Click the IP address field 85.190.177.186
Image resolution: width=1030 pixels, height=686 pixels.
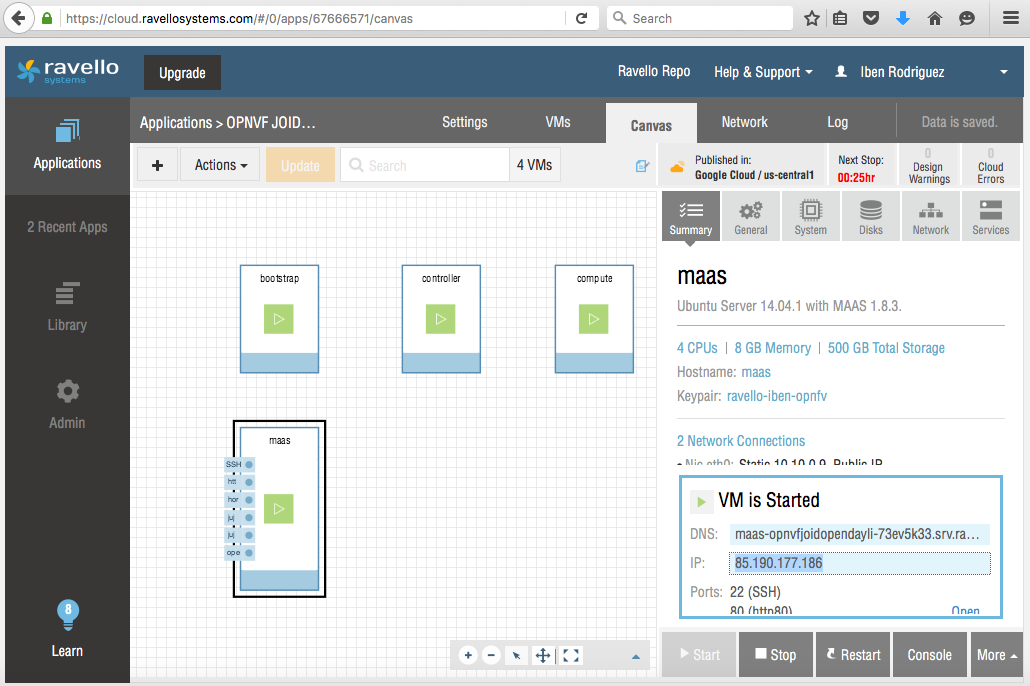[x=859, y=563]
